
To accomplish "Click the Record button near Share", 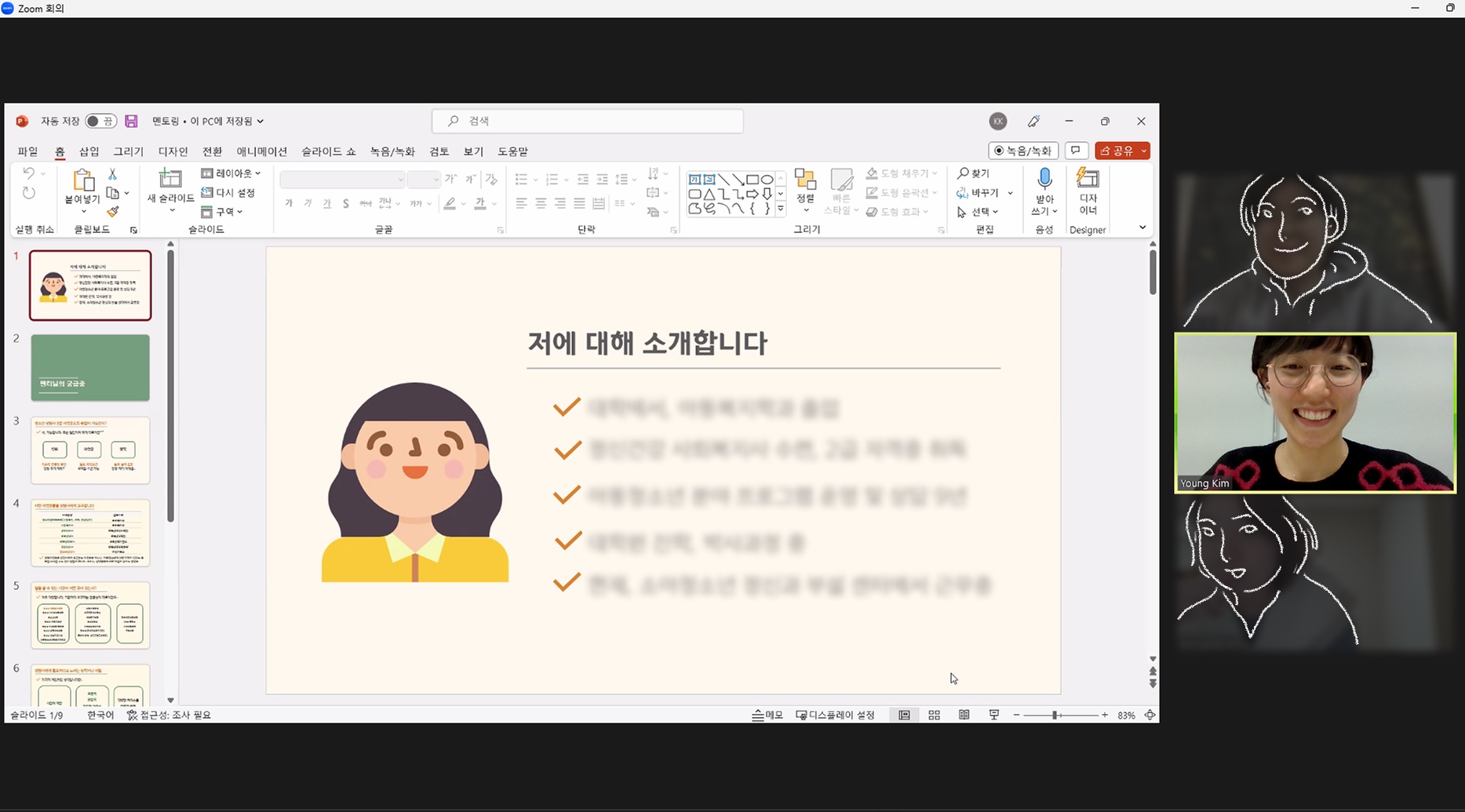I will tap(1022, 151).
